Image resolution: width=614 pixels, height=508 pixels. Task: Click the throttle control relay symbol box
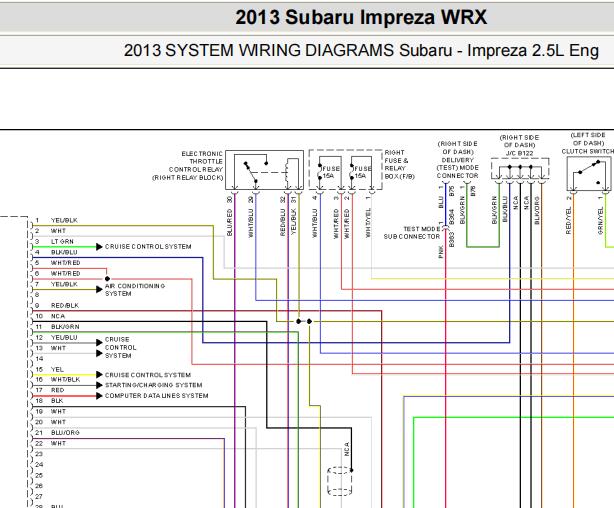[x=264, y=170]
